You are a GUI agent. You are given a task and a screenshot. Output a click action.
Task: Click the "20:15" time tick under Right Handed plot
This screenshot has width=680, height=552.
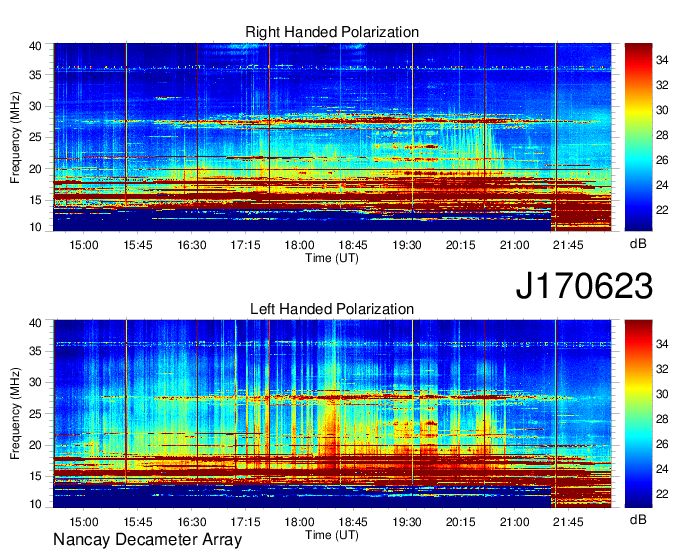(x=461, y=245)
